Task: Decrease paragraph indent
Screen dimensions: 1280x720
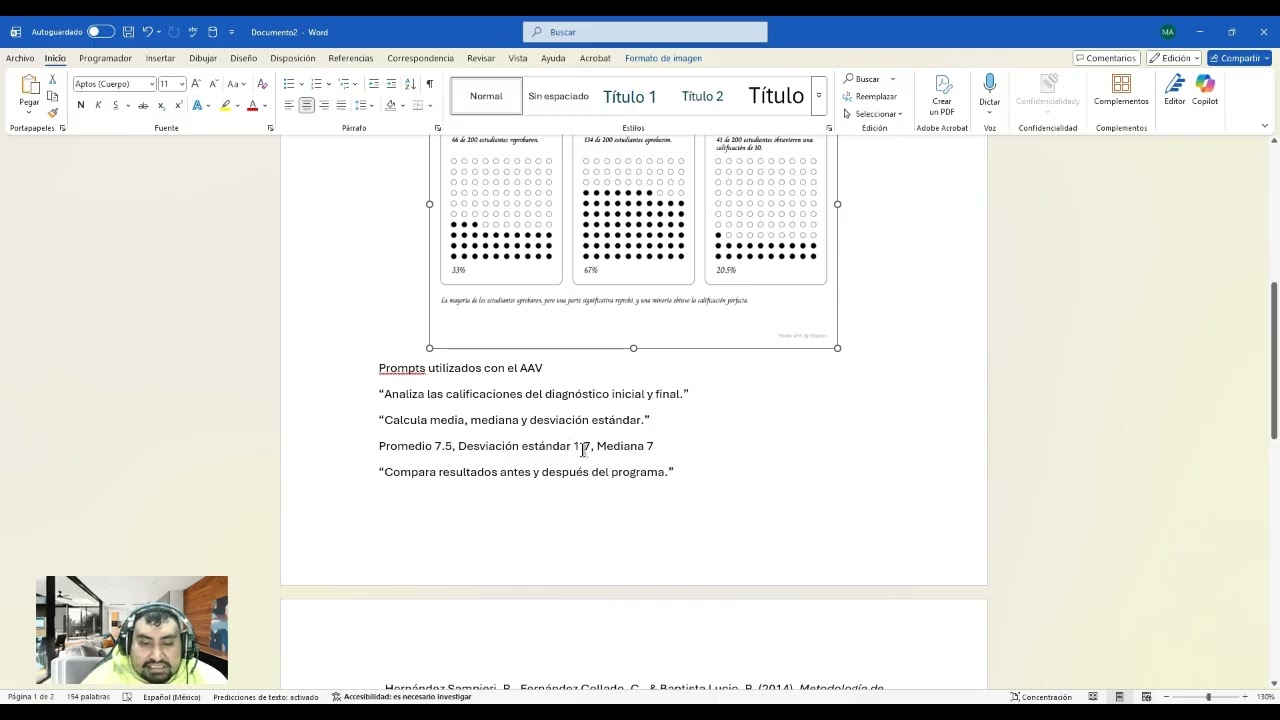Action: click(x=374, y=84)
